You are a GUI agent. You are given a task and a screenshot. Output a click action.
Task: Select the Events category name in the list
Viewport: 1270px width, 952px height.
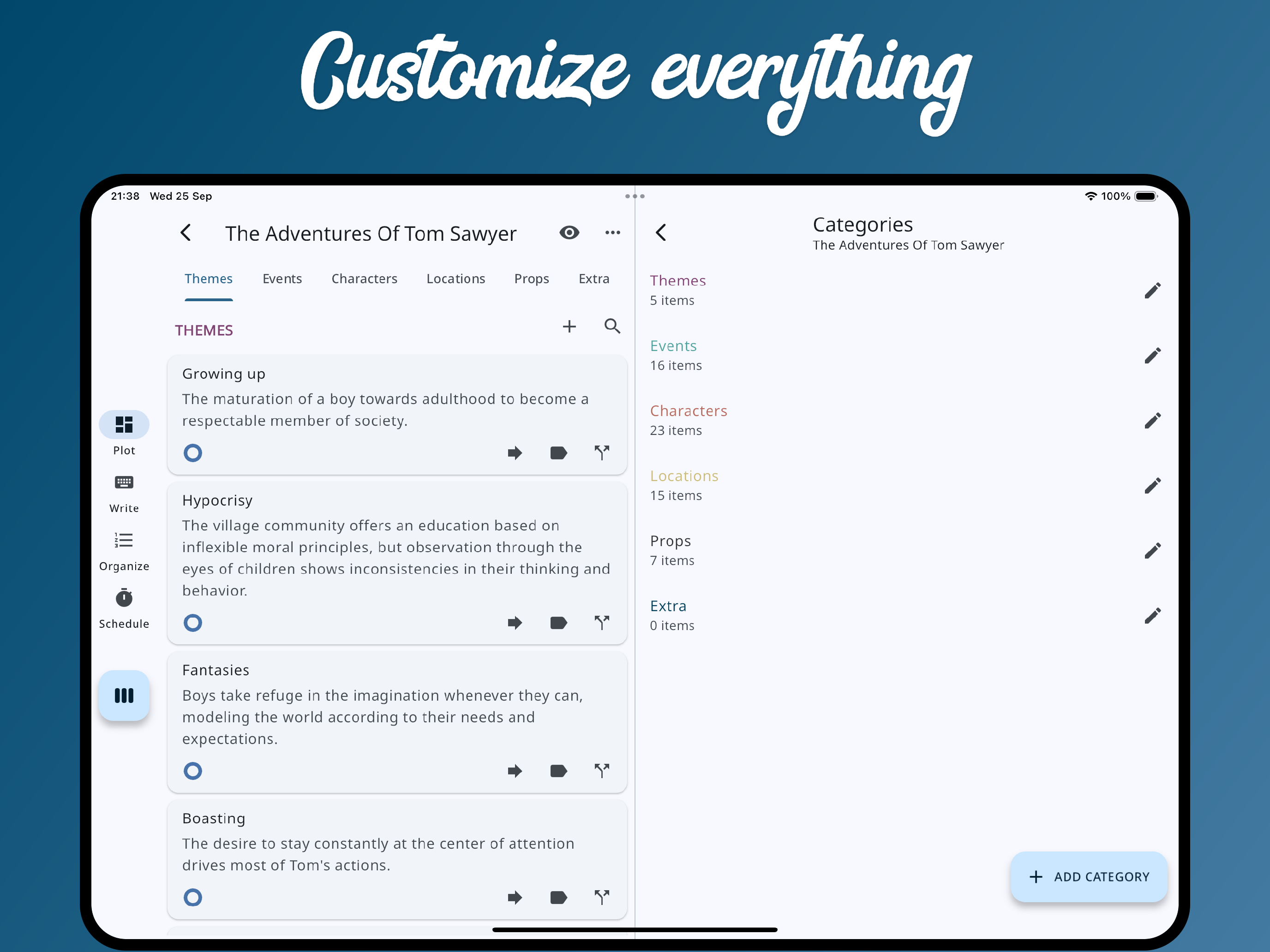(x=673, y=346)
